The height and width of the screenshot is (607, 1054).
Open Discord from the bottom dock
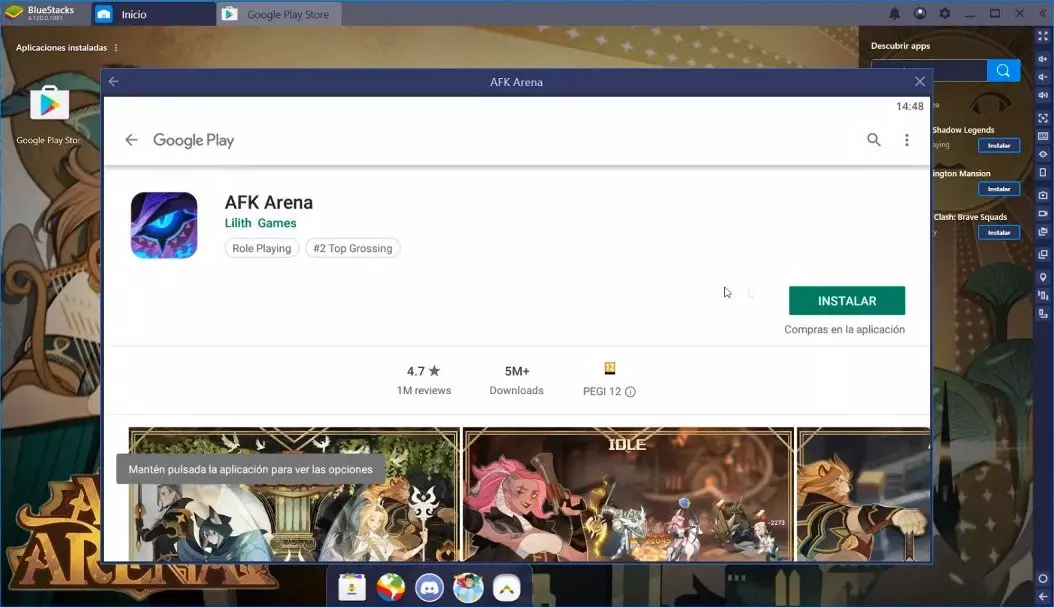point(430,588)
